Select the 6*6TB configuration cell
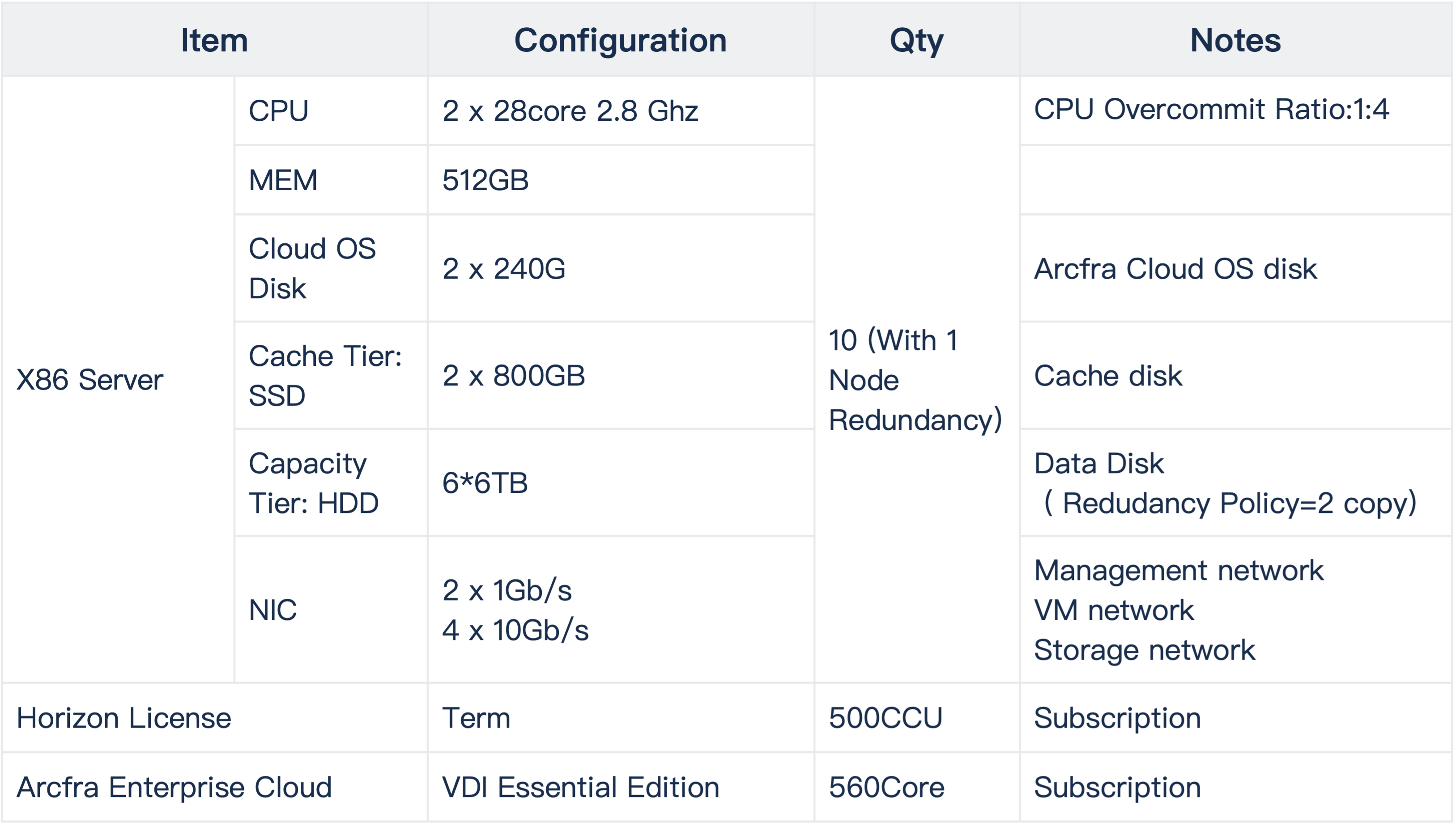1456x826 pixels. click(621, 483)
